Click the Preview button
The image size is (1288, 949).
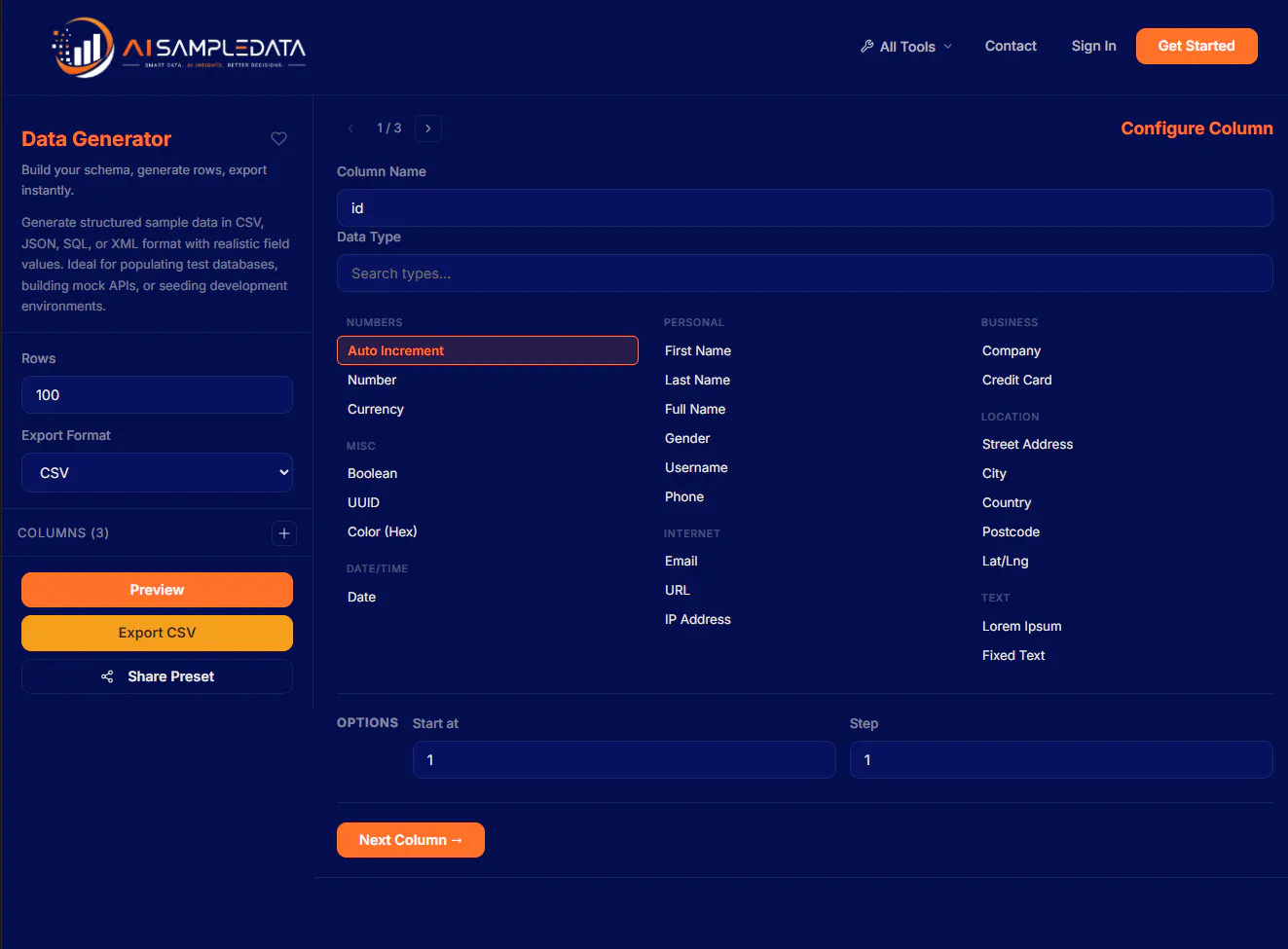coord(157,590)
